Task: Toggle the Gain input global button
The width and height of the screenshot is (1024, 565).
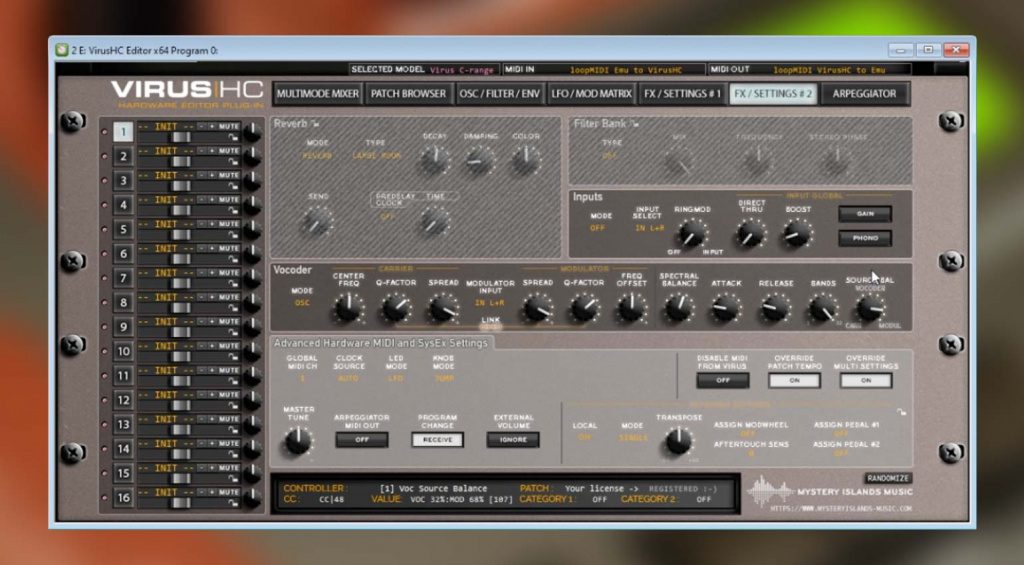Action: (865, 214)
